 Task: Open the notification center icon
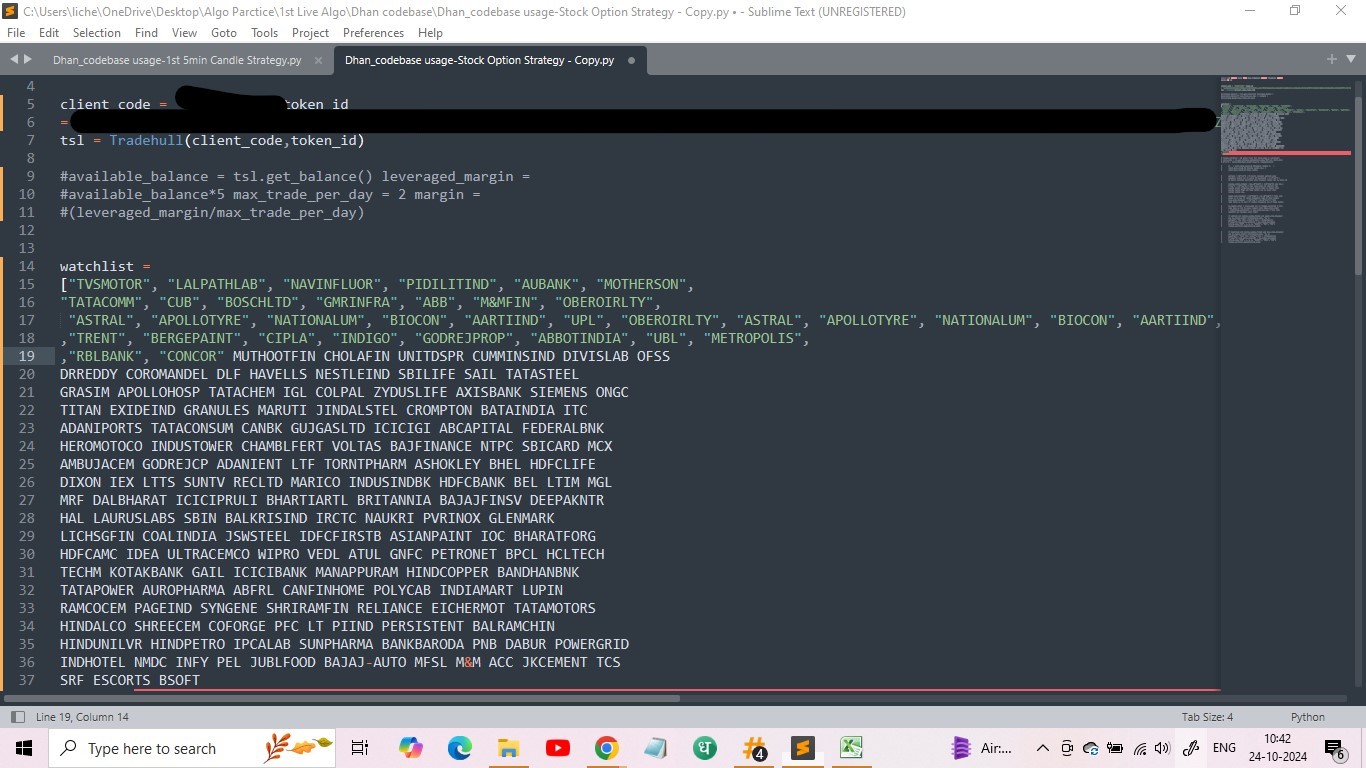[x=1334, y=749]
